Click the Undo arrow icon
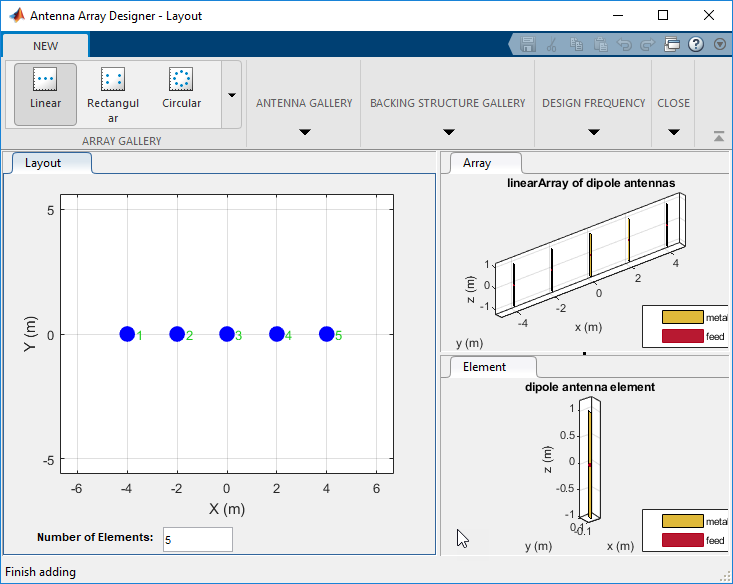This screenshot has height=584, width=733. 624,44
